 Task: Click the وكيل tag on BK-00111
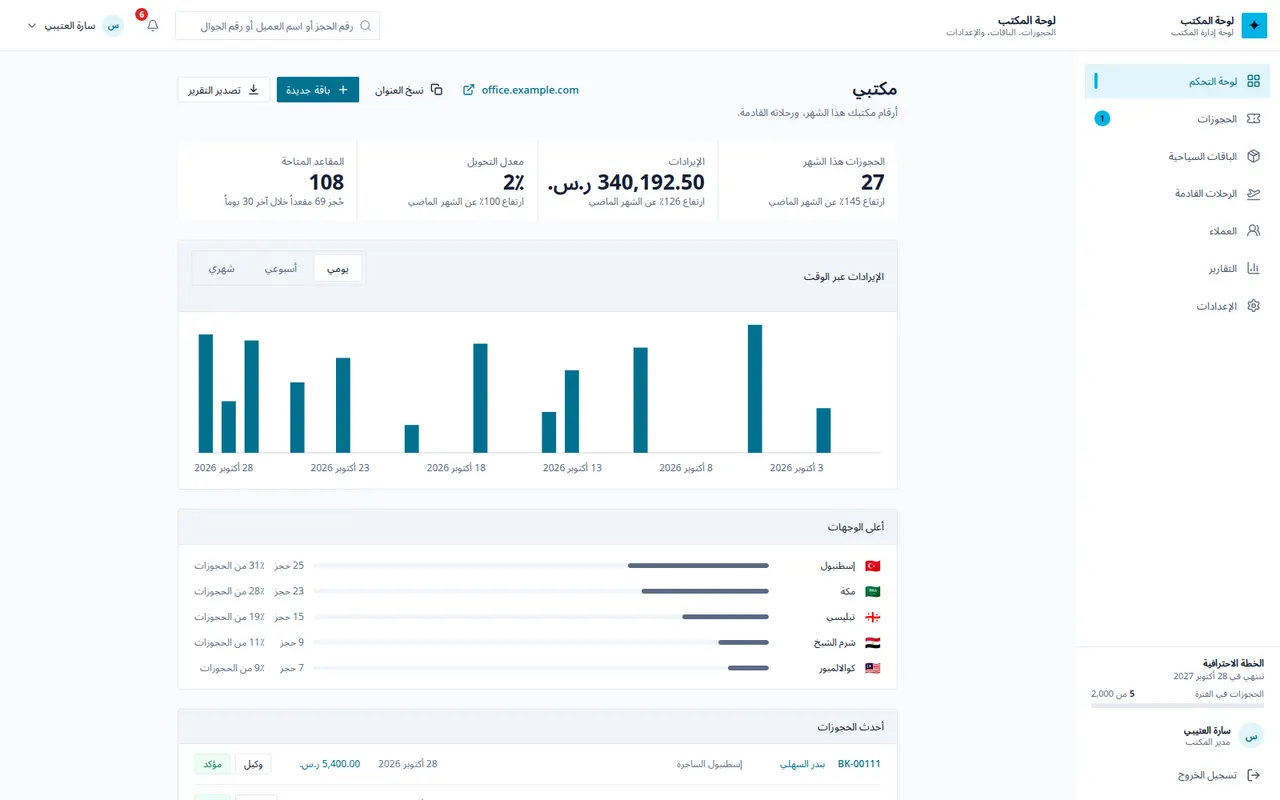tap(253, 764)
